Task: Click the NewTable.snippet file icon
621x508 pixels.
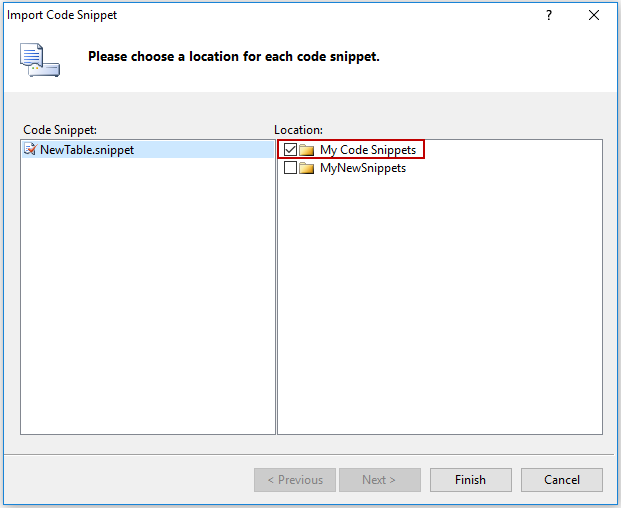Action: point(30,150)
